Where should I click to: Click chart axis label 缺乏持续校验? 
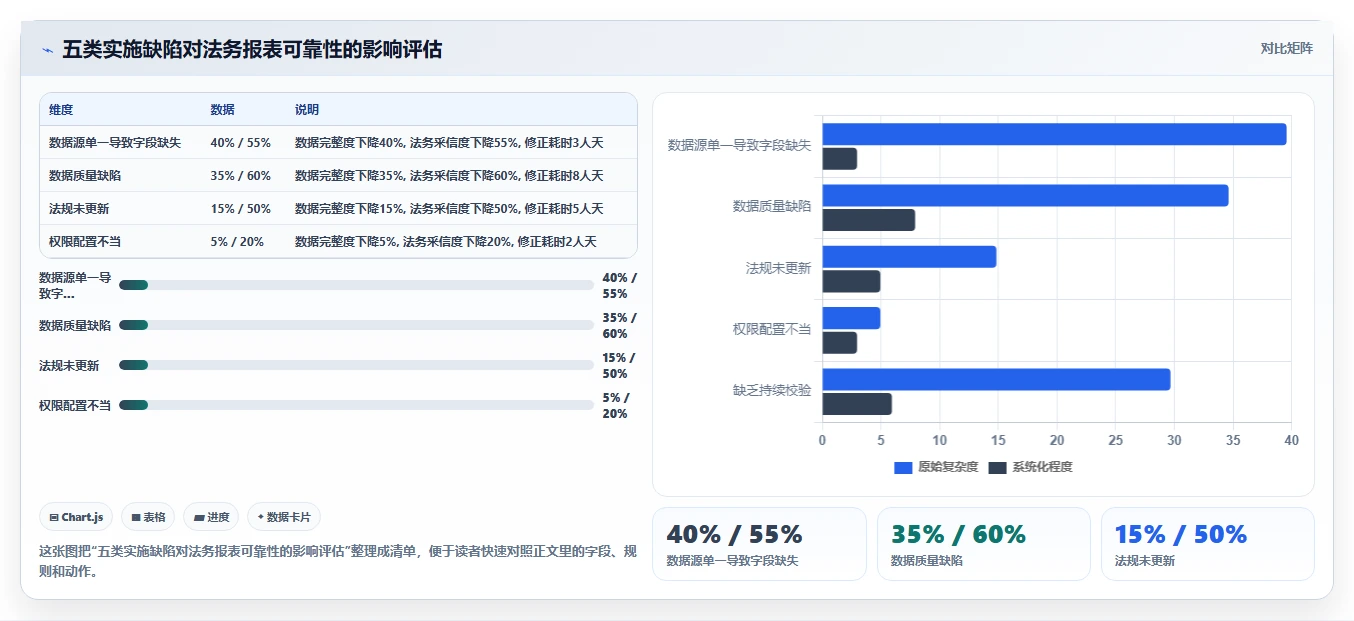point(772,390)
